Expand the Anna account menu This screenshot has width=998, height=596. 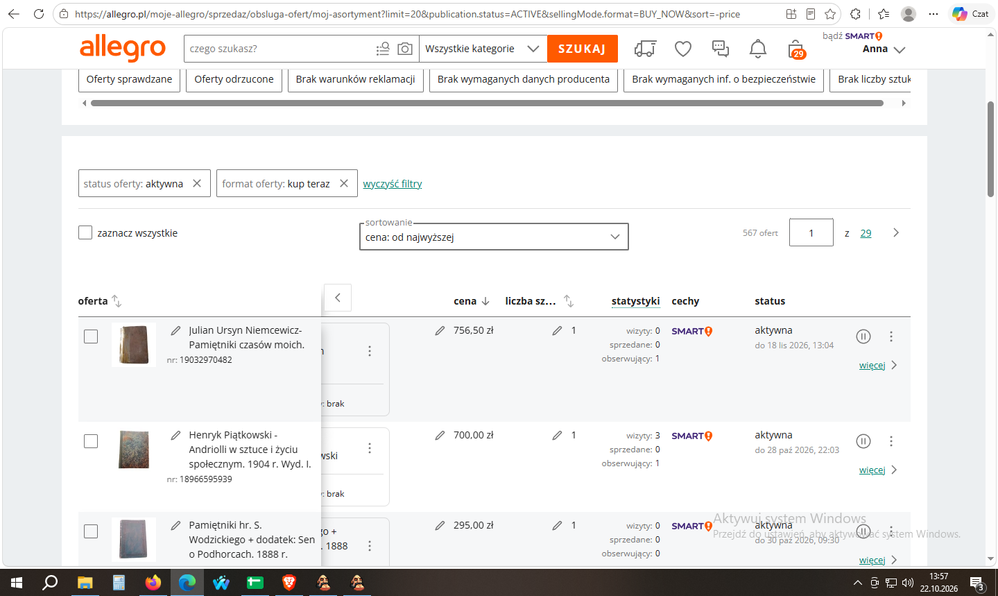pyautogui.click(x=884, y=49)
